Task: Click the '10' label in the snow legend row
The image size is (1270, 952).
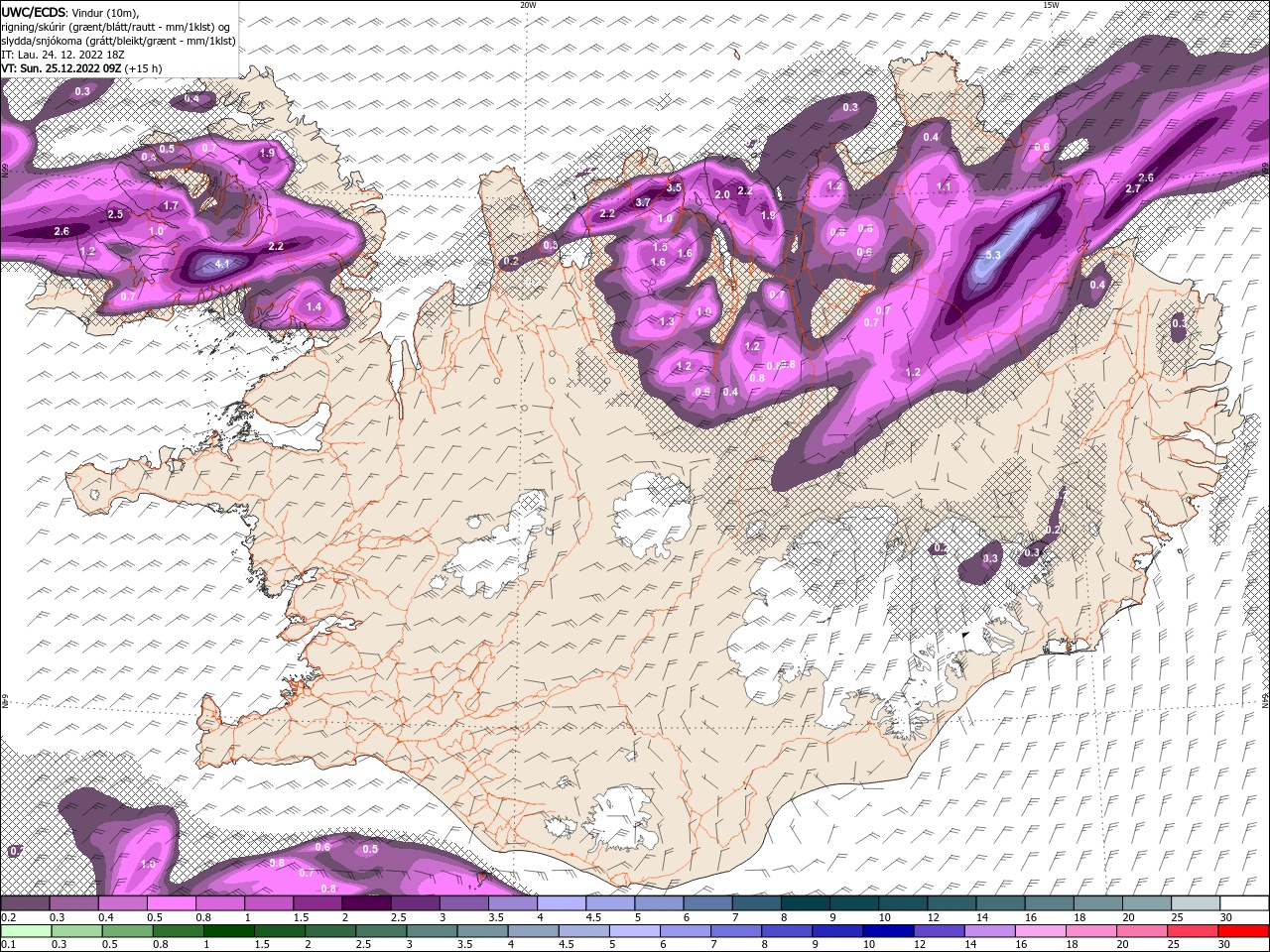Action: click(x=883, y=917)
